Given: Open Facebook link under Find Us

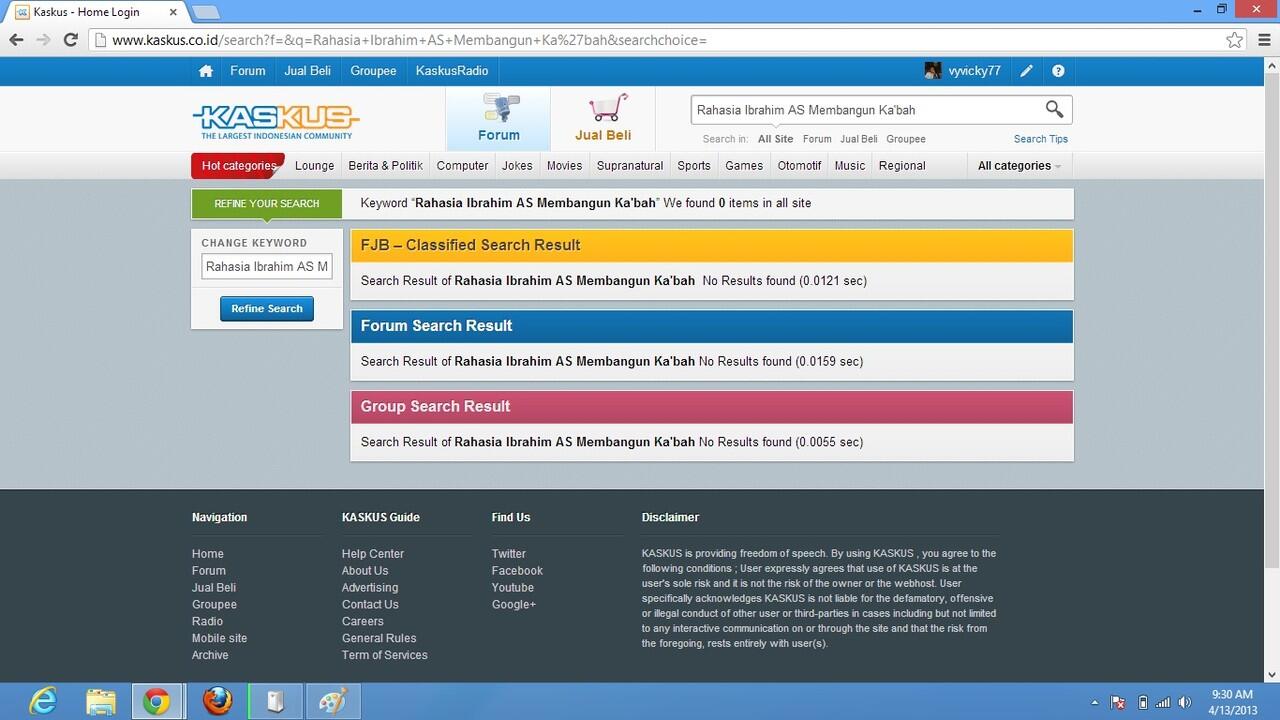Looking at the screenshot, I should coord(517,571).
